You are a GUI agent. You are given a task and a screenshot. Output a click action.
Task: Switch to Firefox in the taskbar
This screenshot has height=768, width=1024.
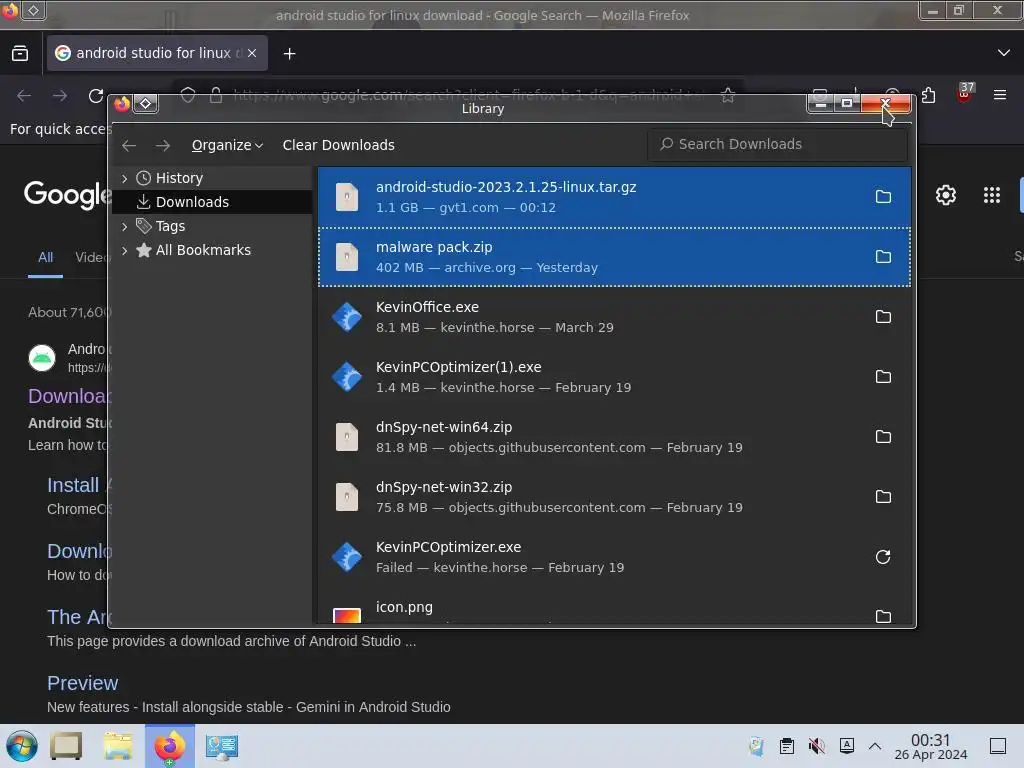coord(169,746)
